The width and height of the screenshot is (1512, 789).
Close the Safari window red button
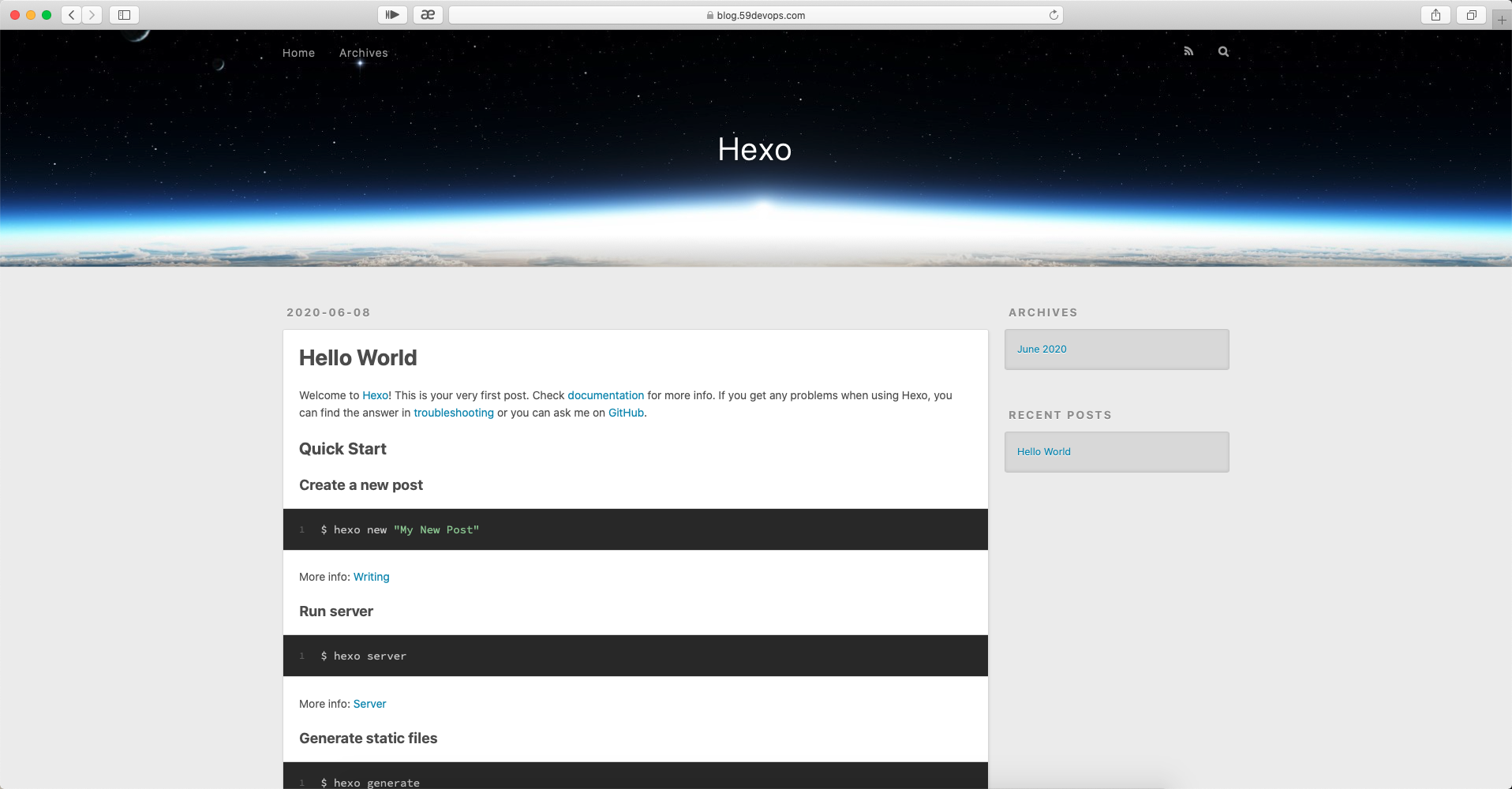[x=15, y=15]
